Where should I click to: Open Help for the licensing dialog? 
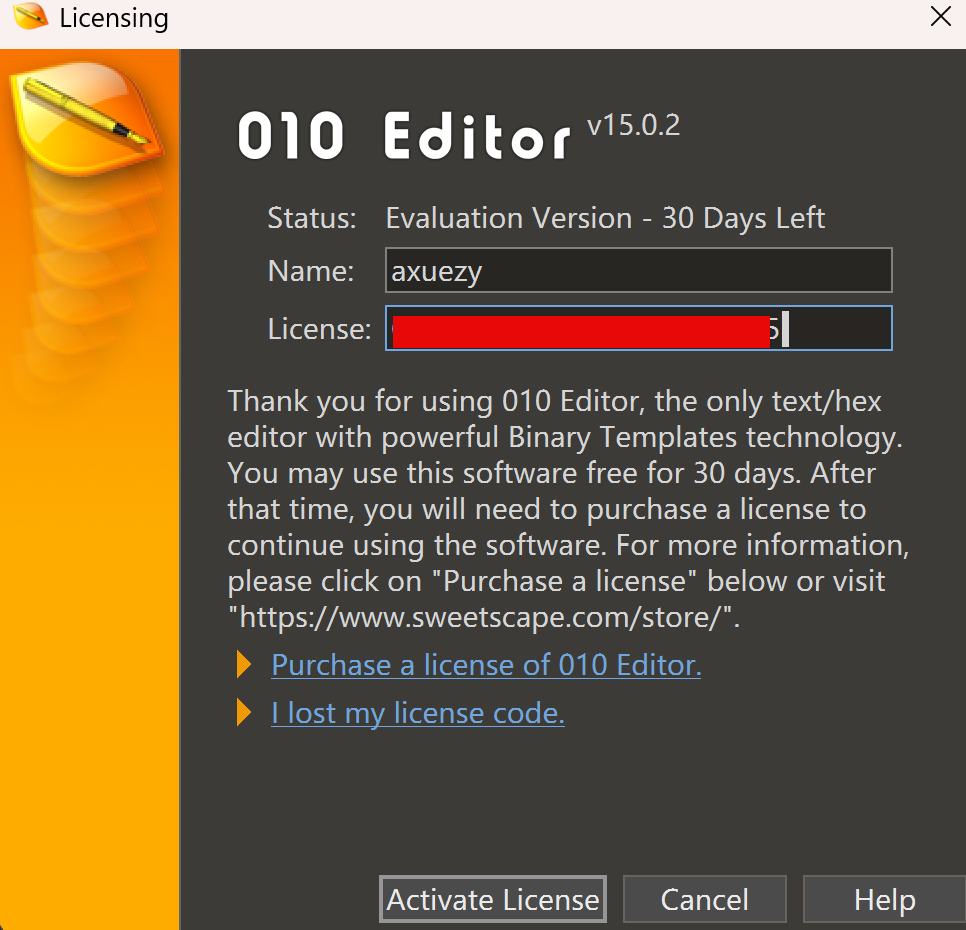coord(884,900)
